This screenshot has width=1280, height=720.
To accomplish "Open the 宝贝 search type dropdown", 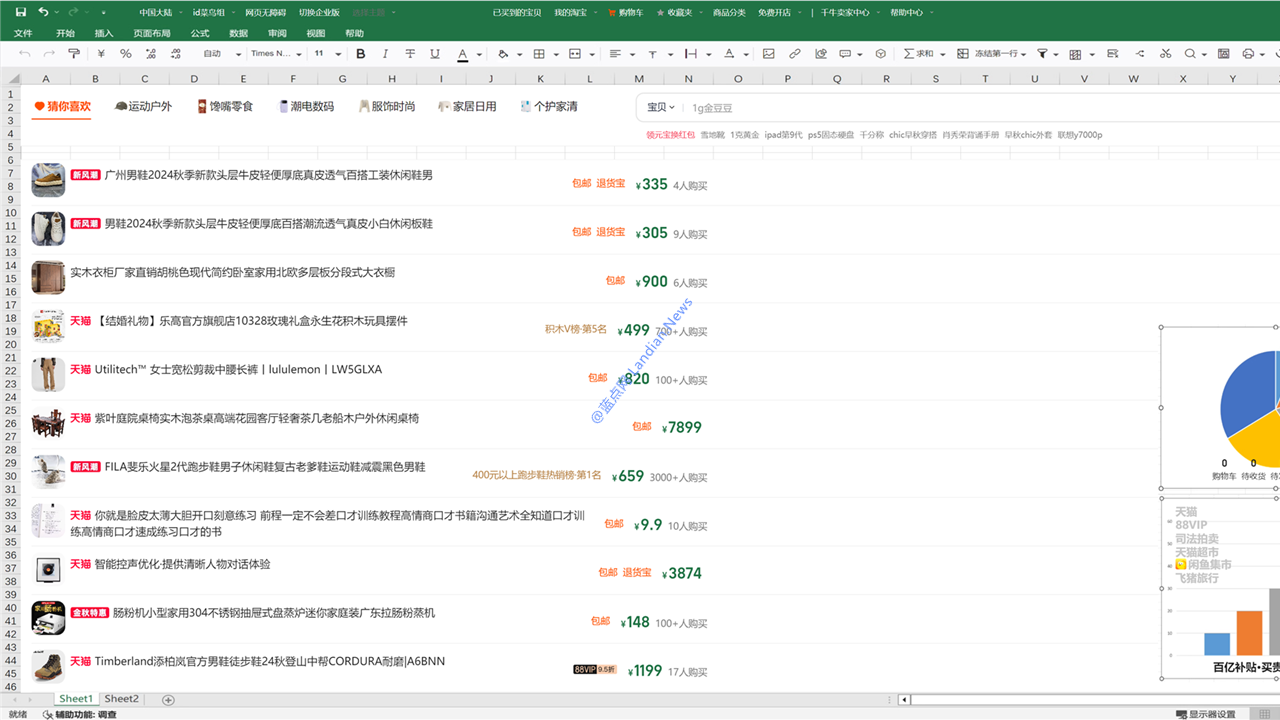I will 661,108.
